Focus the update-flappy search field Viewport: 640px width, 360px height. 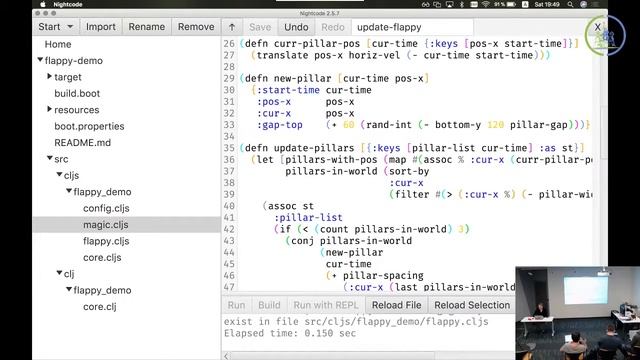(412, 27)
